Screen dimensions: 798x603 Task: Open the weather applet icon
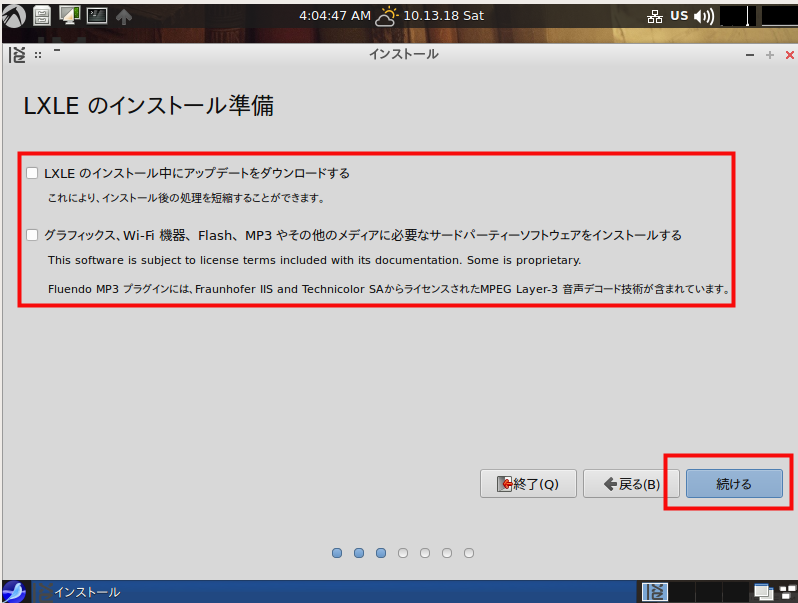[387, 16]
